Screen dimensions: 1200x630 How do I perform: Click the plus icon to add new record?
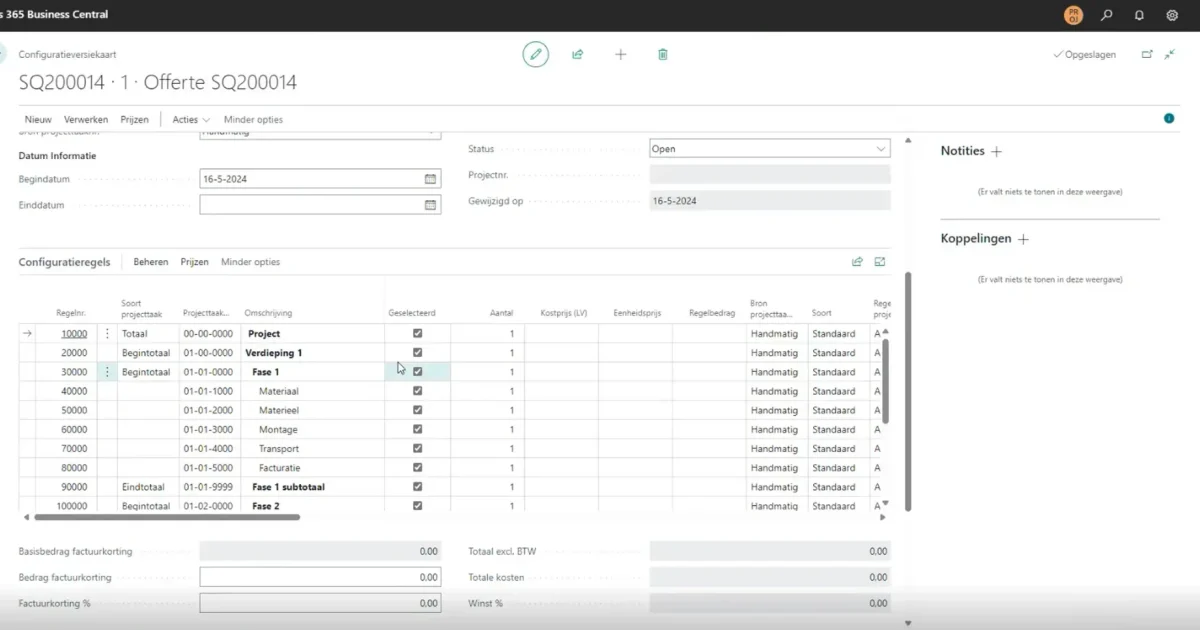[x=620, y=55]
